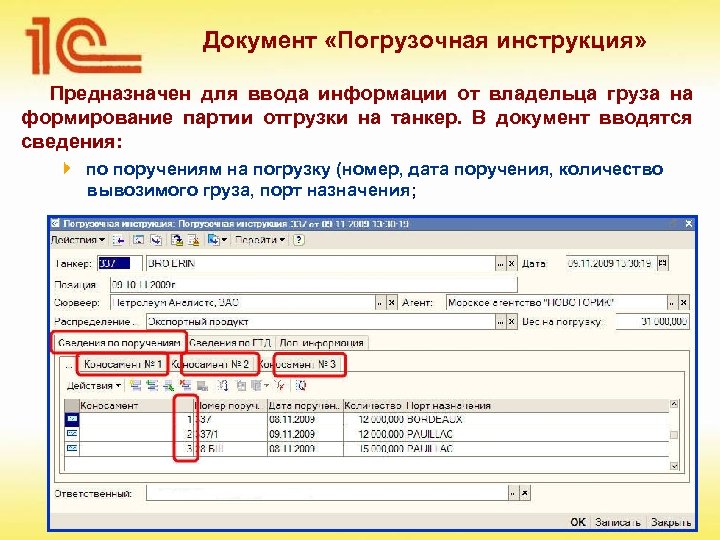The width and height of the screenshot is (720, 540).
Task: Click the Дата поручен. column header
Action: (x=305, y=405)
